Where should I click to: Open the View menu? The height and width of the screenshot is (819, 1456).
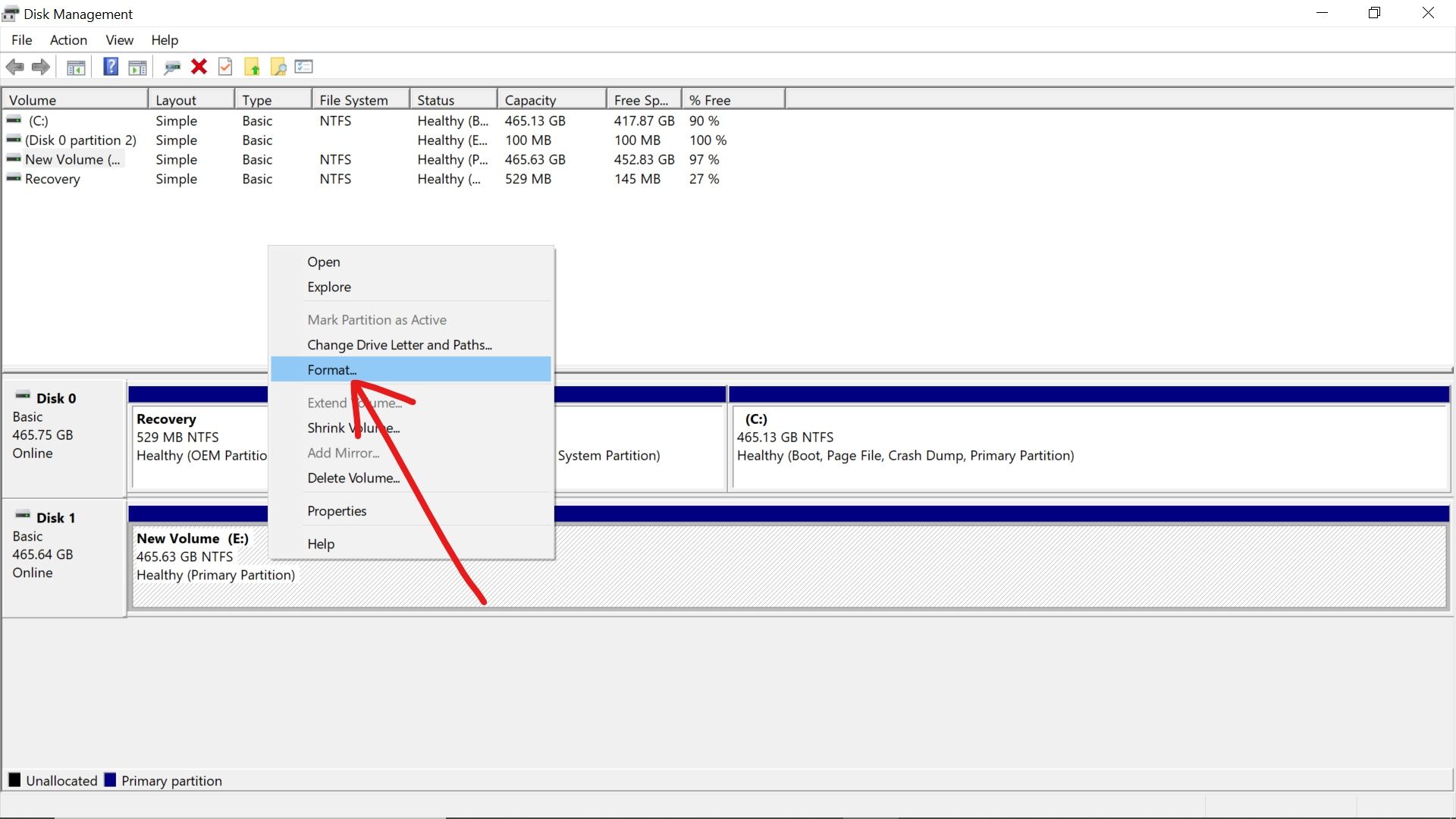click(x=119, y=40)
